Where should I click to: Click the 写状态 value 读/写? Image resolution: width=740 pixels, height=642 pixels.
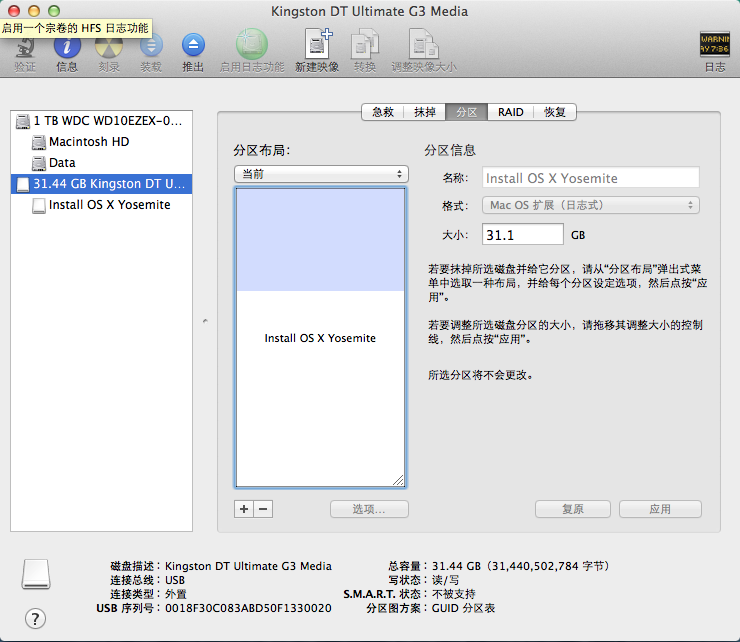(445, 580)
